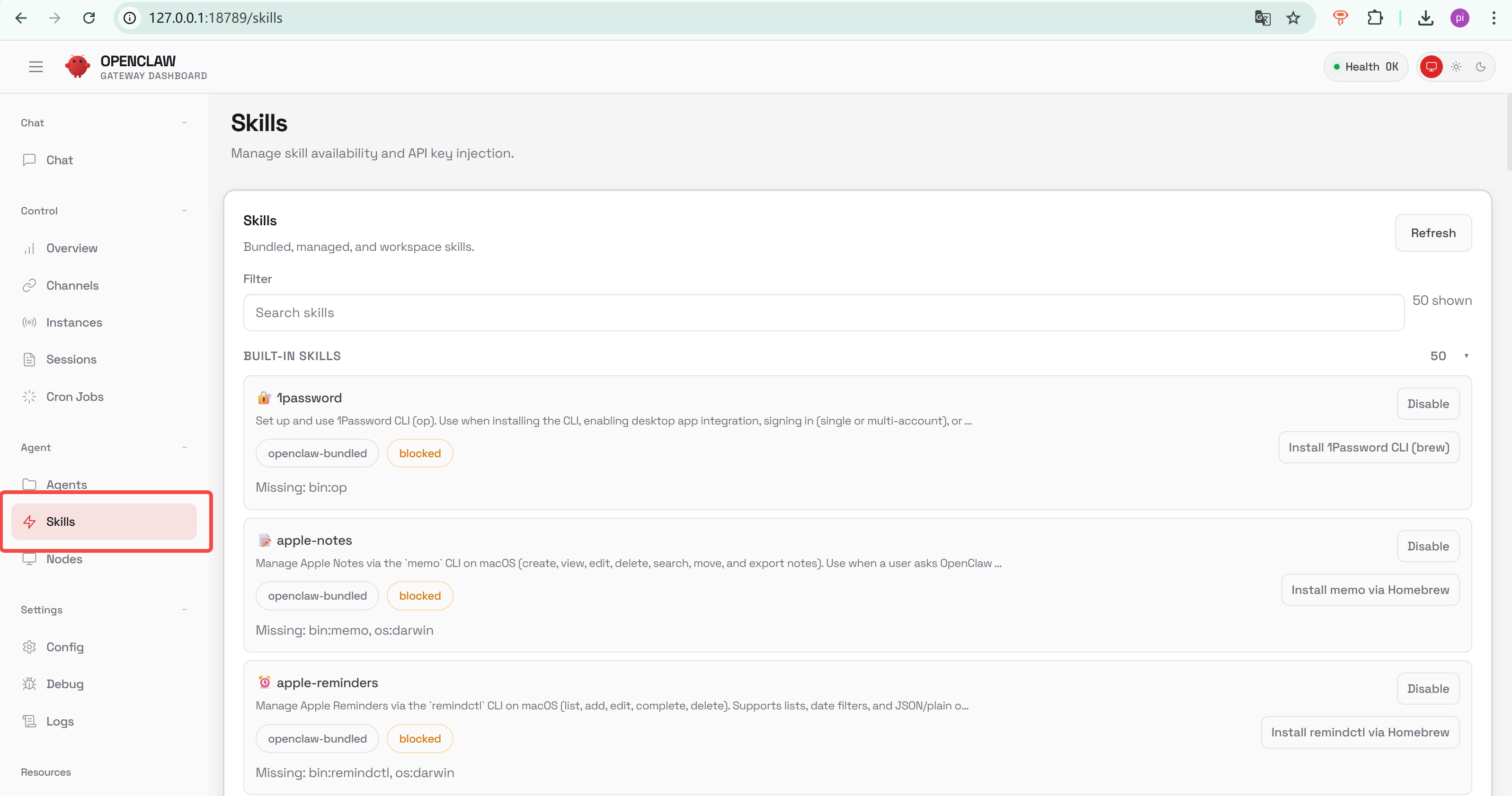
Task: Click the hamburger menu icon
Action: [x=36, y=67]
